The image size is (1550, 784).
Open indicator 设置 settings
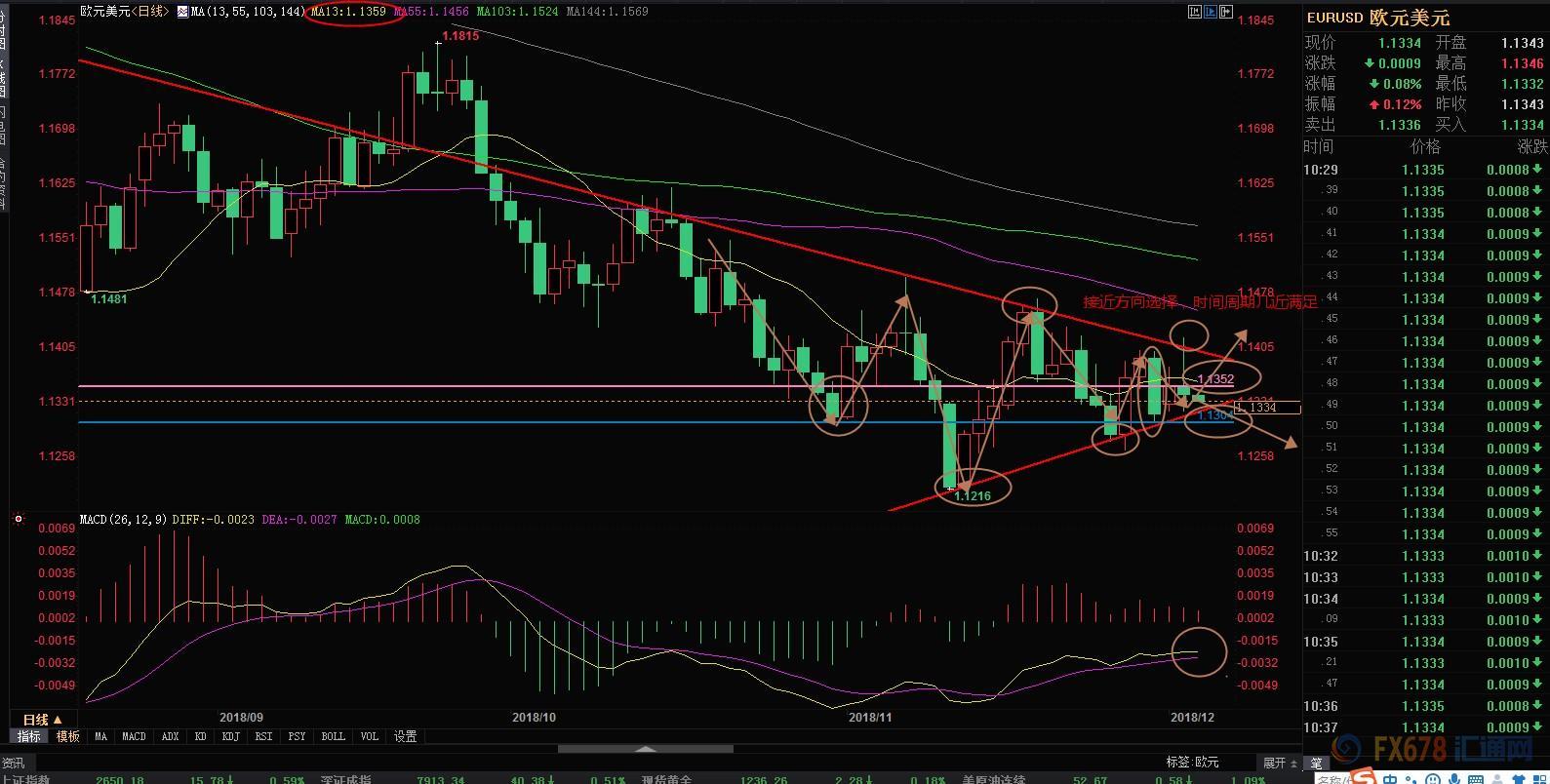click(x=405, y=737)
